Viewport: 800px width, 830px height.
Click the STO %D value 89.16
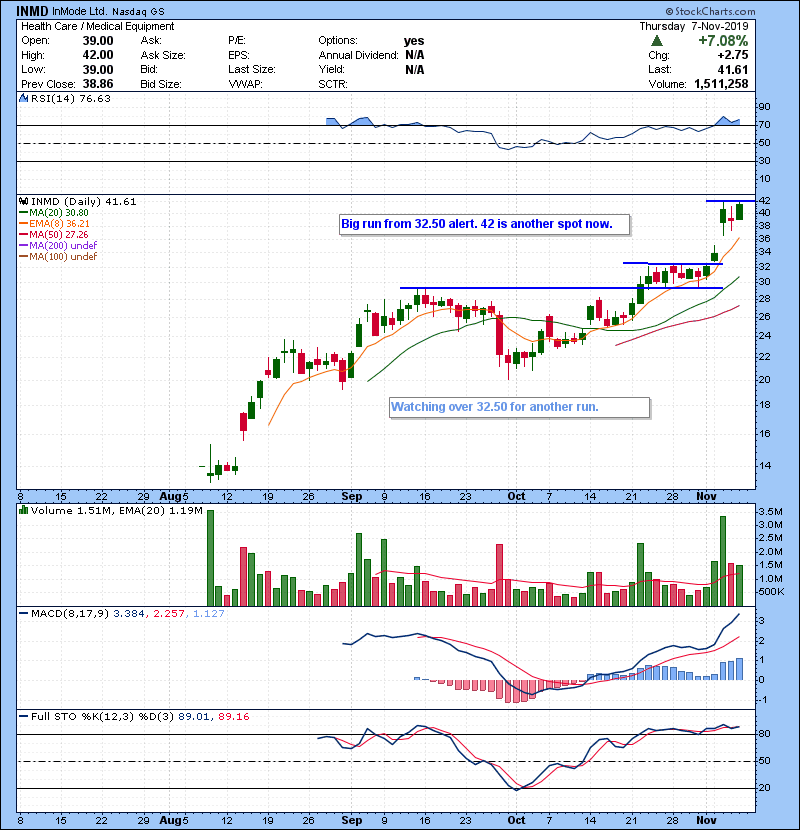[x=233, y=717]
